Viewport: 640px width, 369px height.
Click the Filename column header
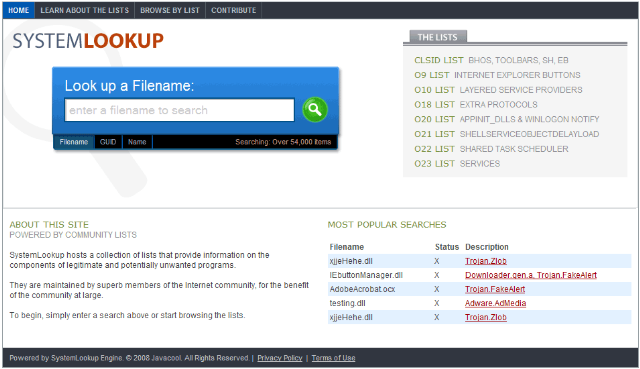(x=346, y=247)
